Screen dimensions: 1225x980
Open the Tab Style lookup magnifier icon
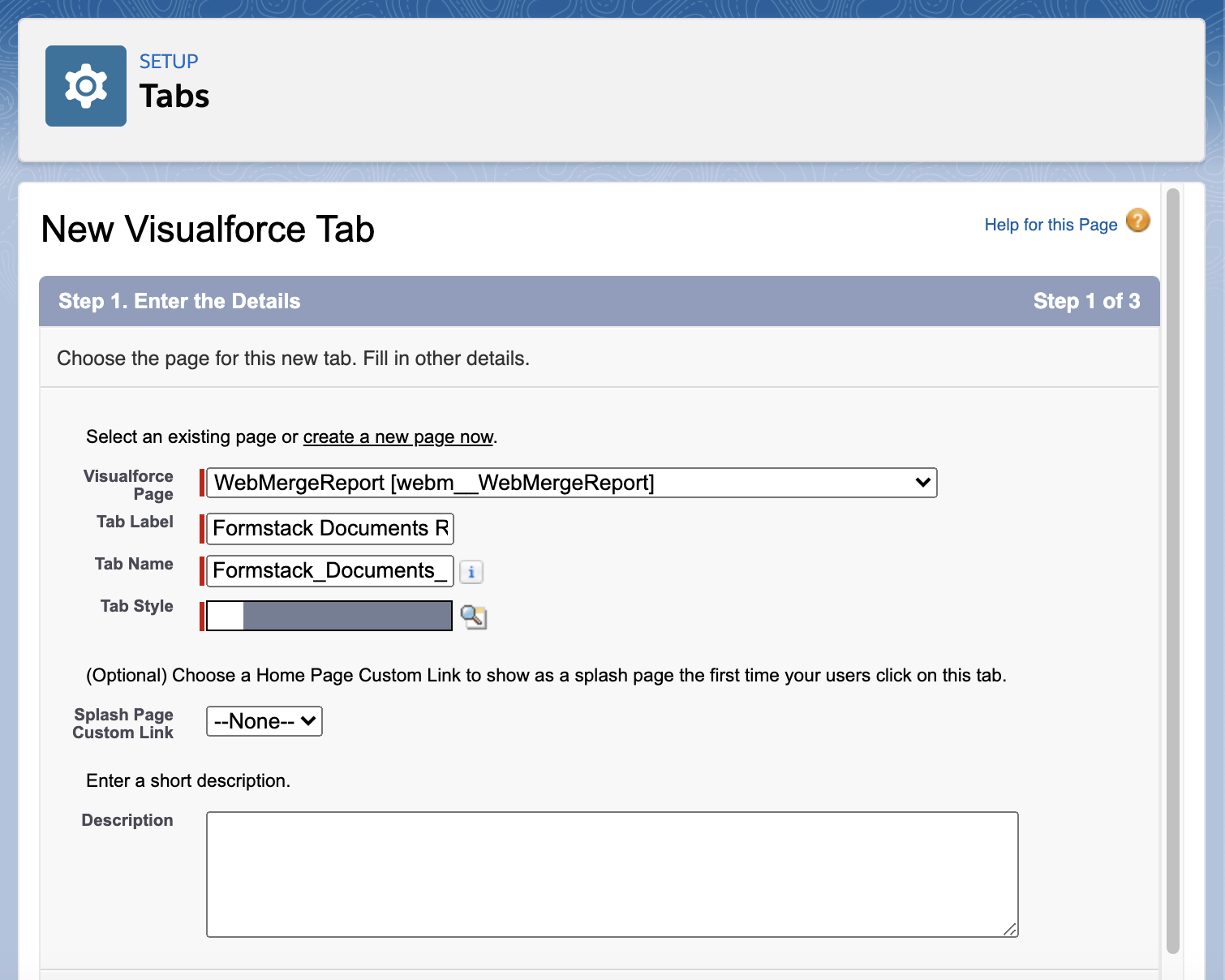pyautogui.click(x=474, y=616)
